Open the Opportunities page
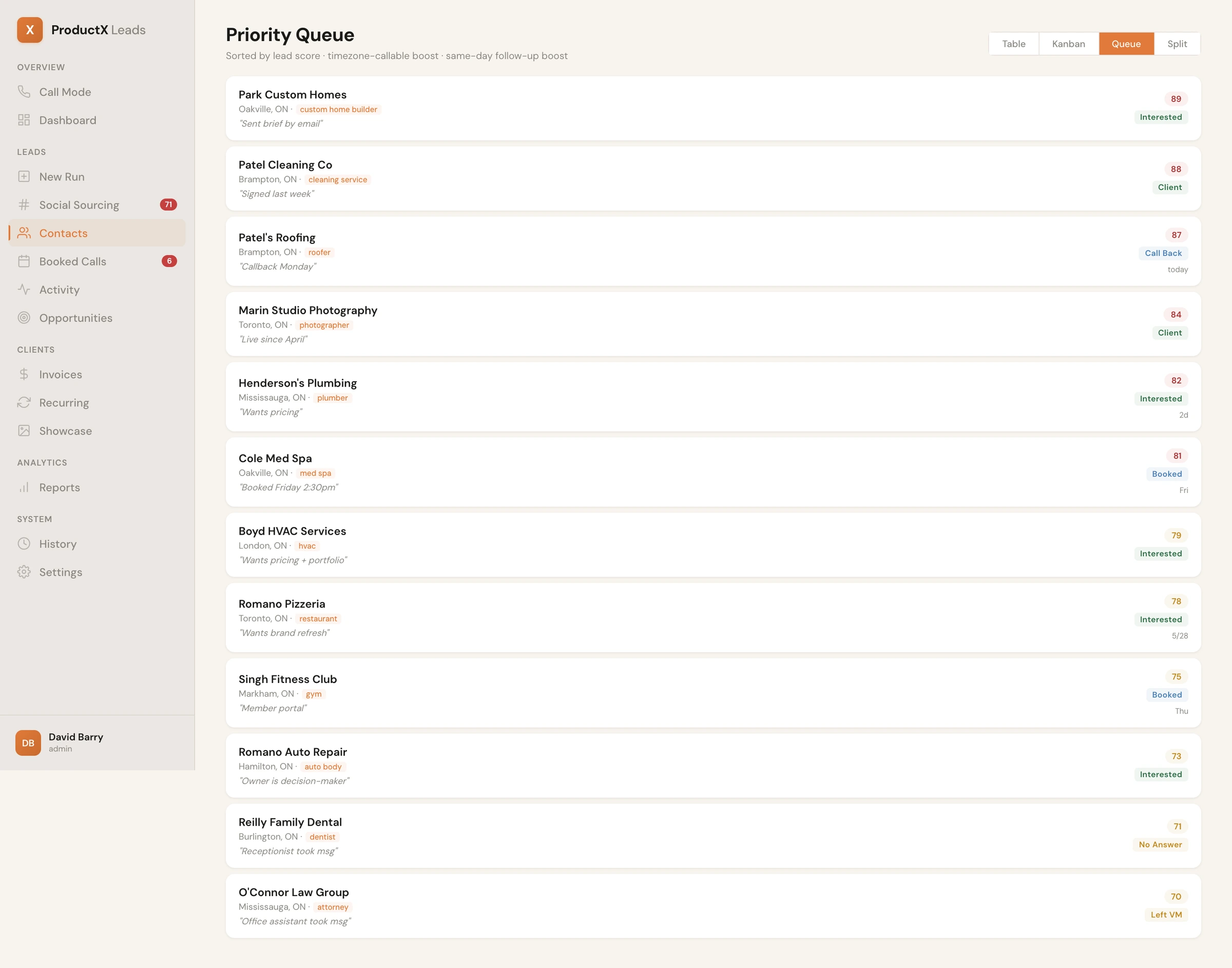 coord(97,318)
